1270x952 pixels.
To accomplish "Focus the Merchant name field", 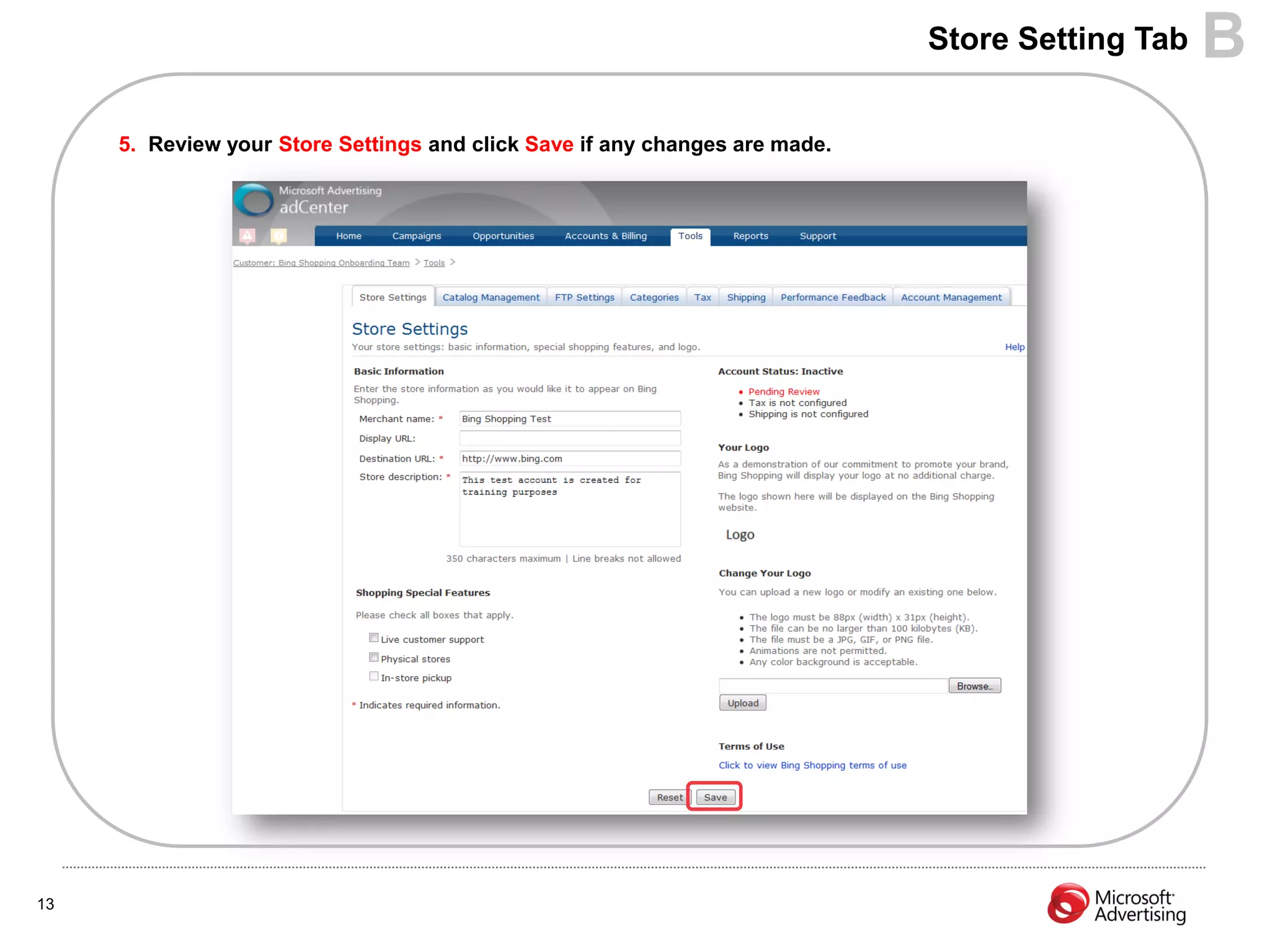I will click(x=570, y=419).
